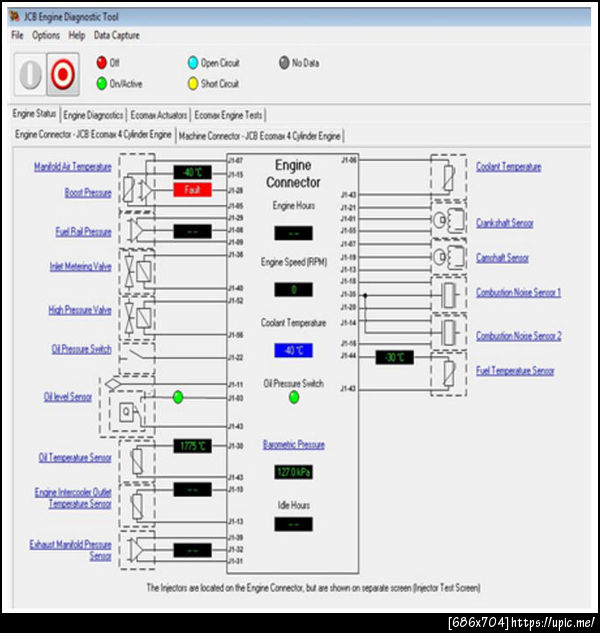Click the grey No Data legend indicator
This screenshot has width=600, height=633.
(x=284, y=63)
